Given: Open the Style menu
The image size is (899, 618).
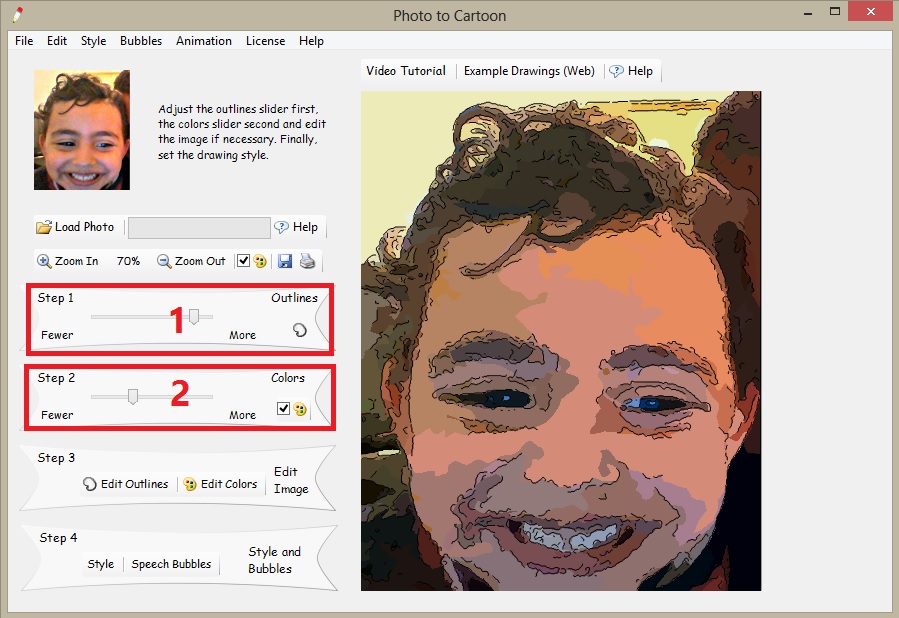Looking at the screenshot, I should coord(93,41).
